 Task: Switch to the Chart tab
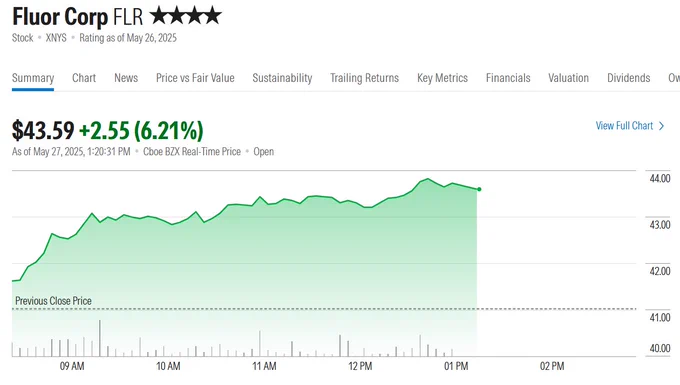pos(84,78)
